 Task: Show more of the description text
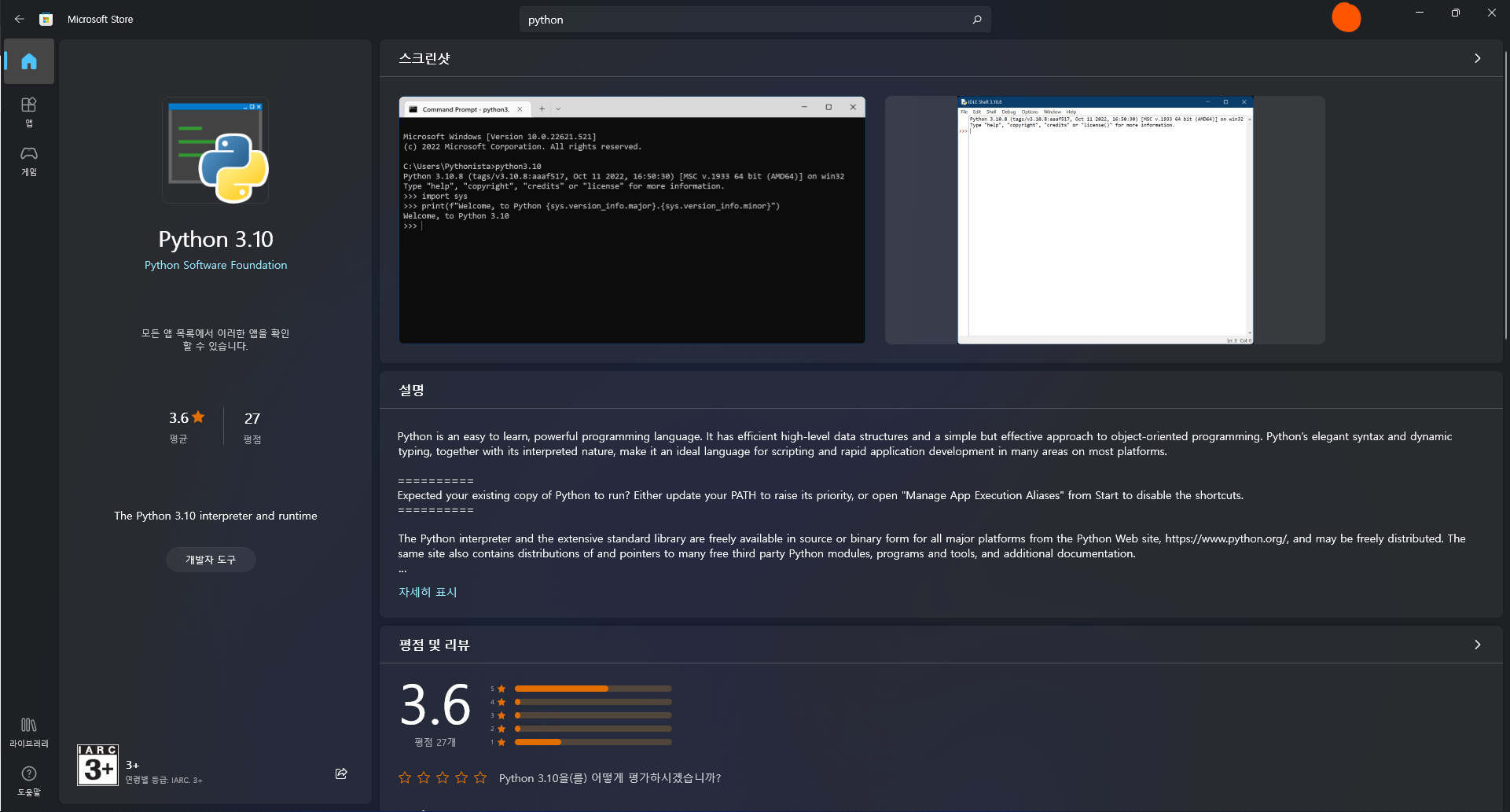pyautogui.click(x=428, y=592)
